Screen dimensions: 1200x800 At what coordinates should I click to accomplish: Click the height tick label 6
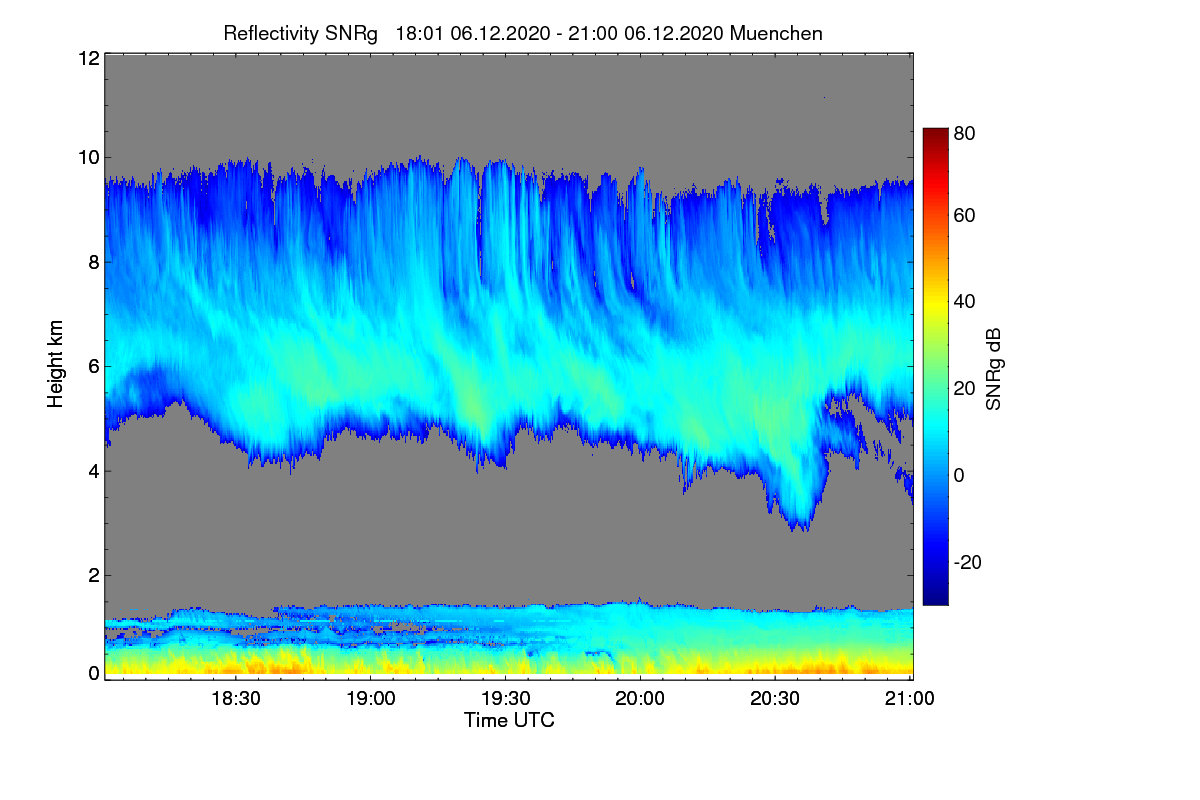point(93,366)
